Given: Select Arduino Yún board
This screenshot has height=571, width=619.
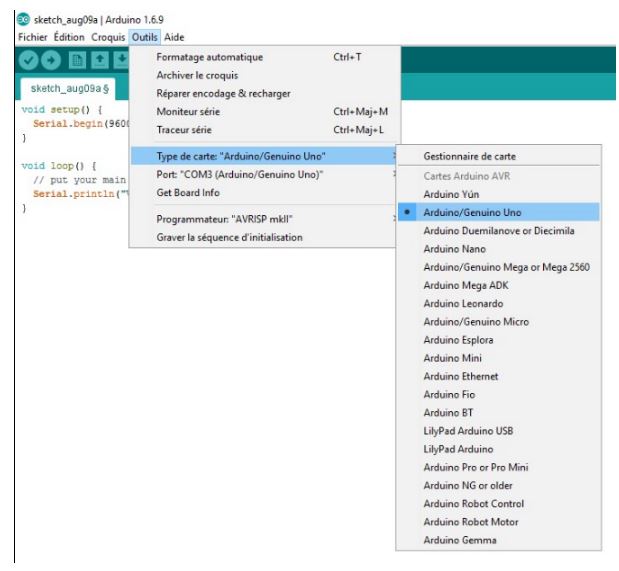Looking at the screenshot, I should (x=499, y=194).
